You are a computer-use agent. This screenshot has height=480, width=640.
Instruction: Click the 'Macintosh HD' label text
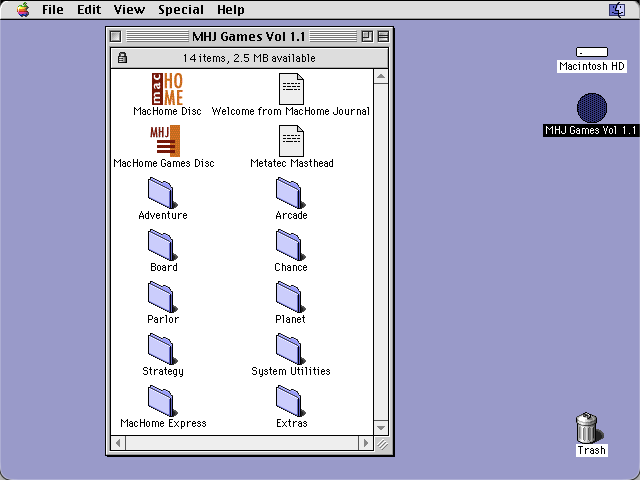592,66
